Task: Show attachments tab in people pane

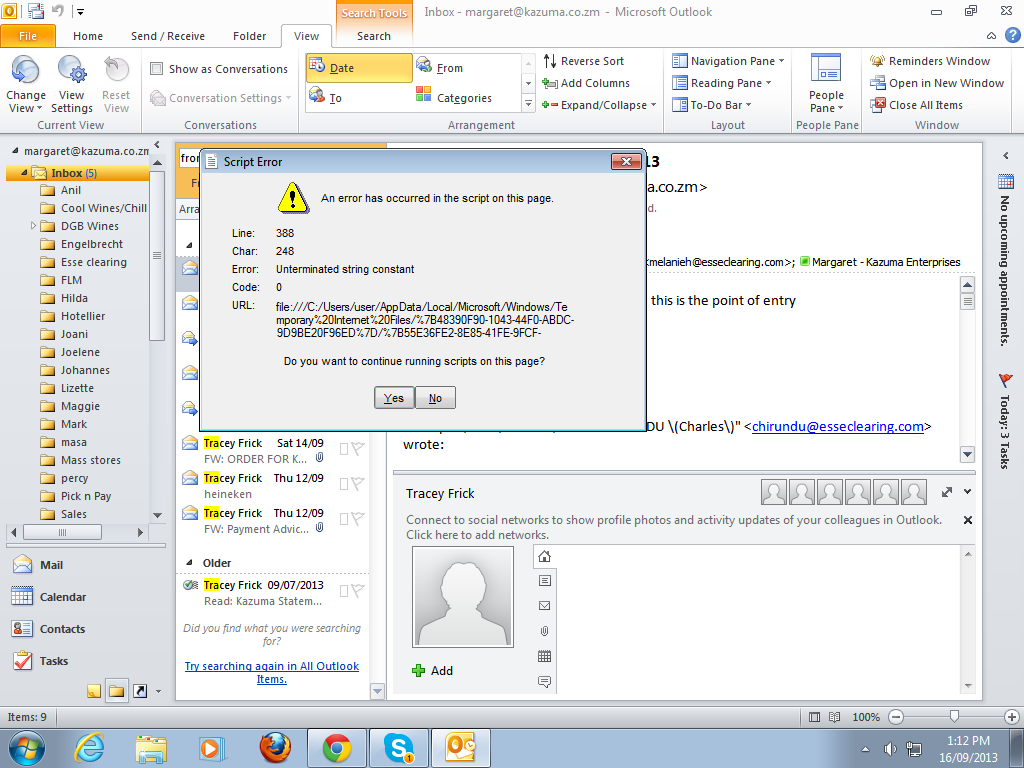Action: (x=544, y=631)
